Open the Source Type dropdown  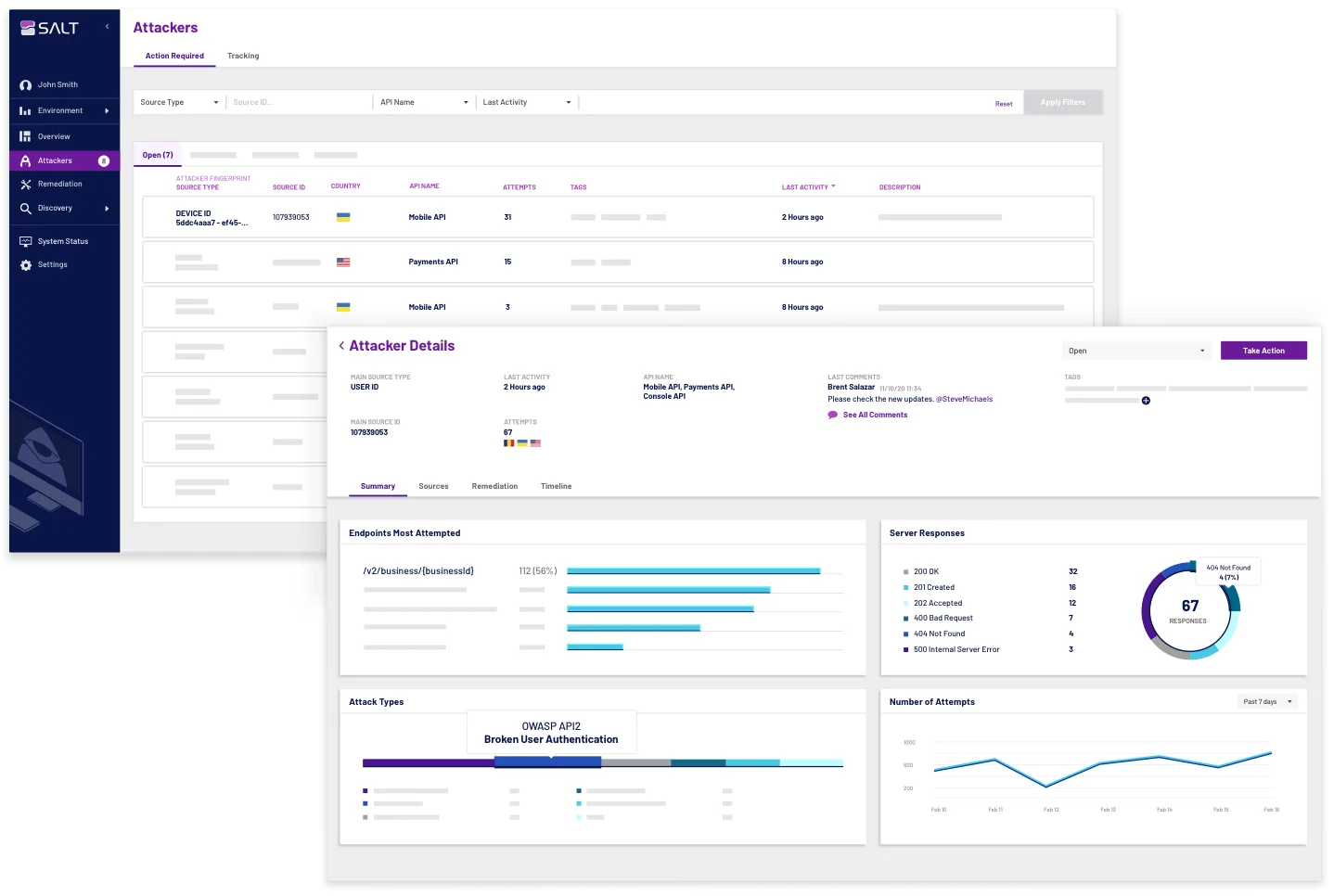178,102
